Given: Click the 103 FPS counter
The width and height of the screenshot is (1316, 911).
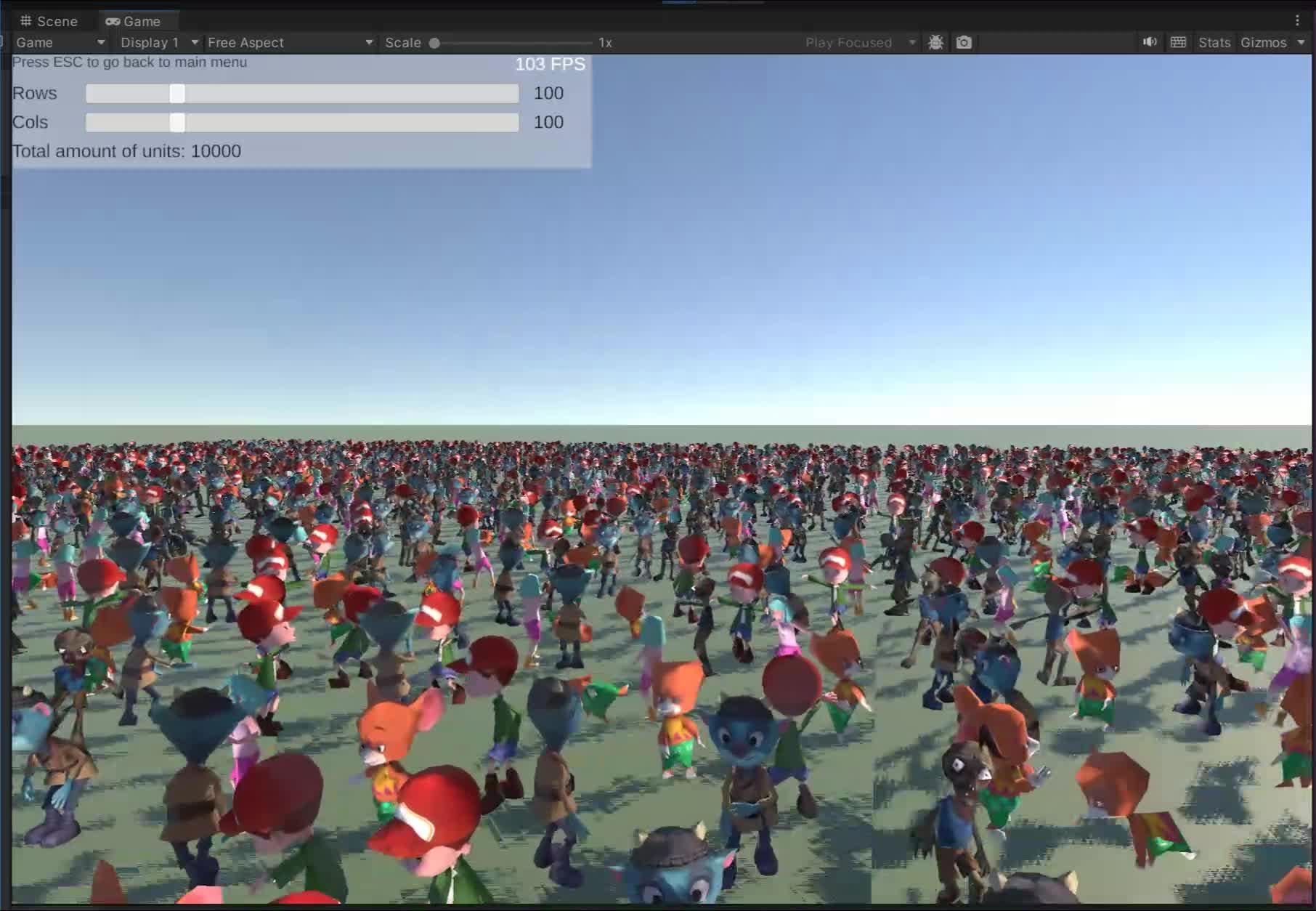Looking at the screenshot, I should click(x=550, y=64).
